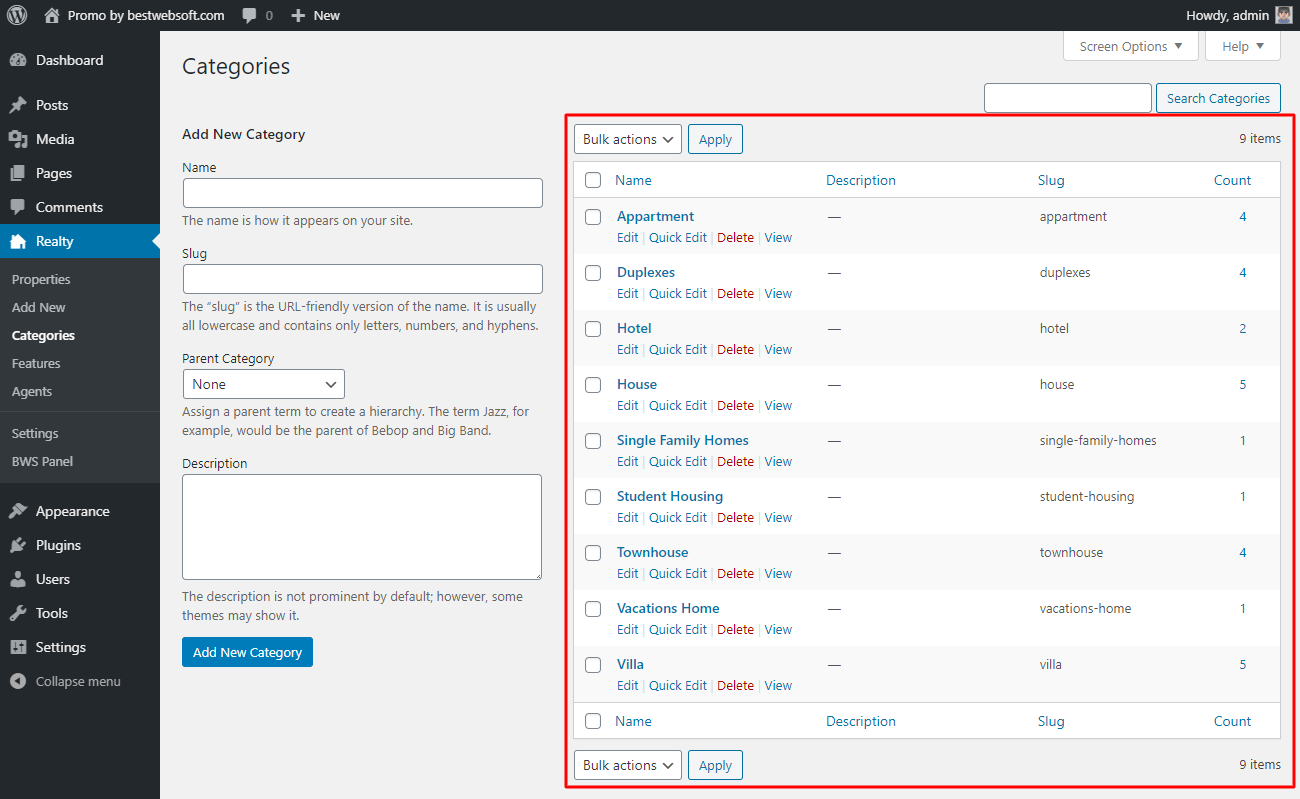
Task: Click the Pages icon in sidebar
Action: click(x=18, y=173)
